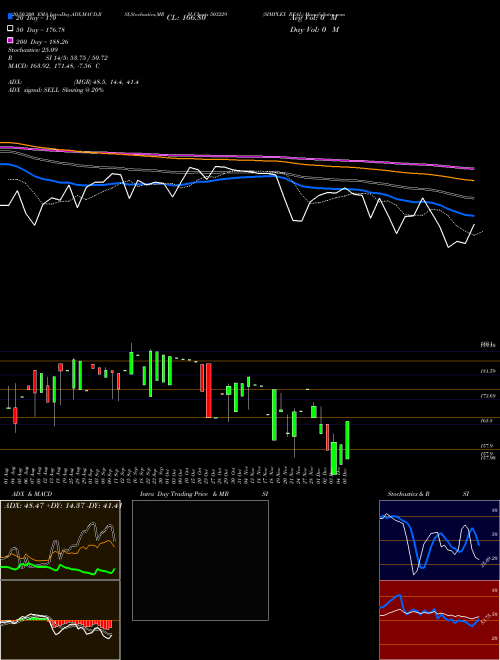Click the last green candlestick on the chart
Image resolution: width=500 pixels, height=660 pixels.
[x=347, y=440]
